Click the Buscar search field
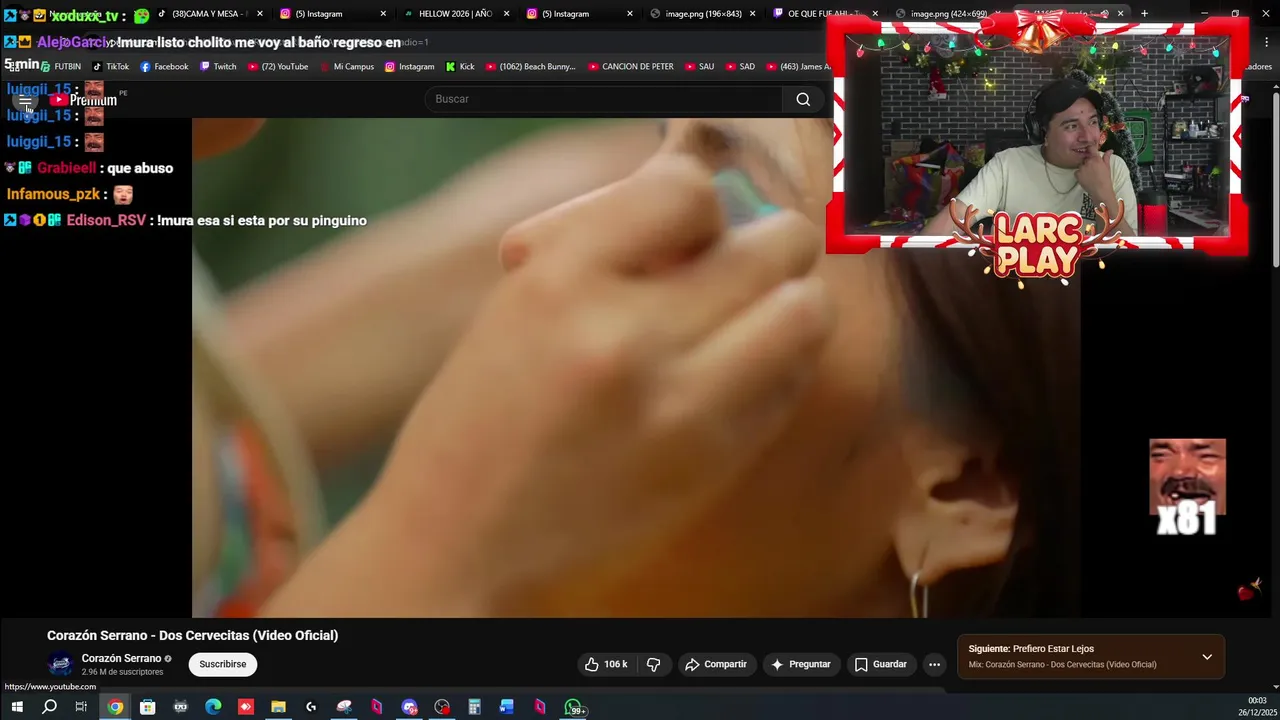Image resolution: width=1280 pixels, height=720 pixels. click(604, 99)
